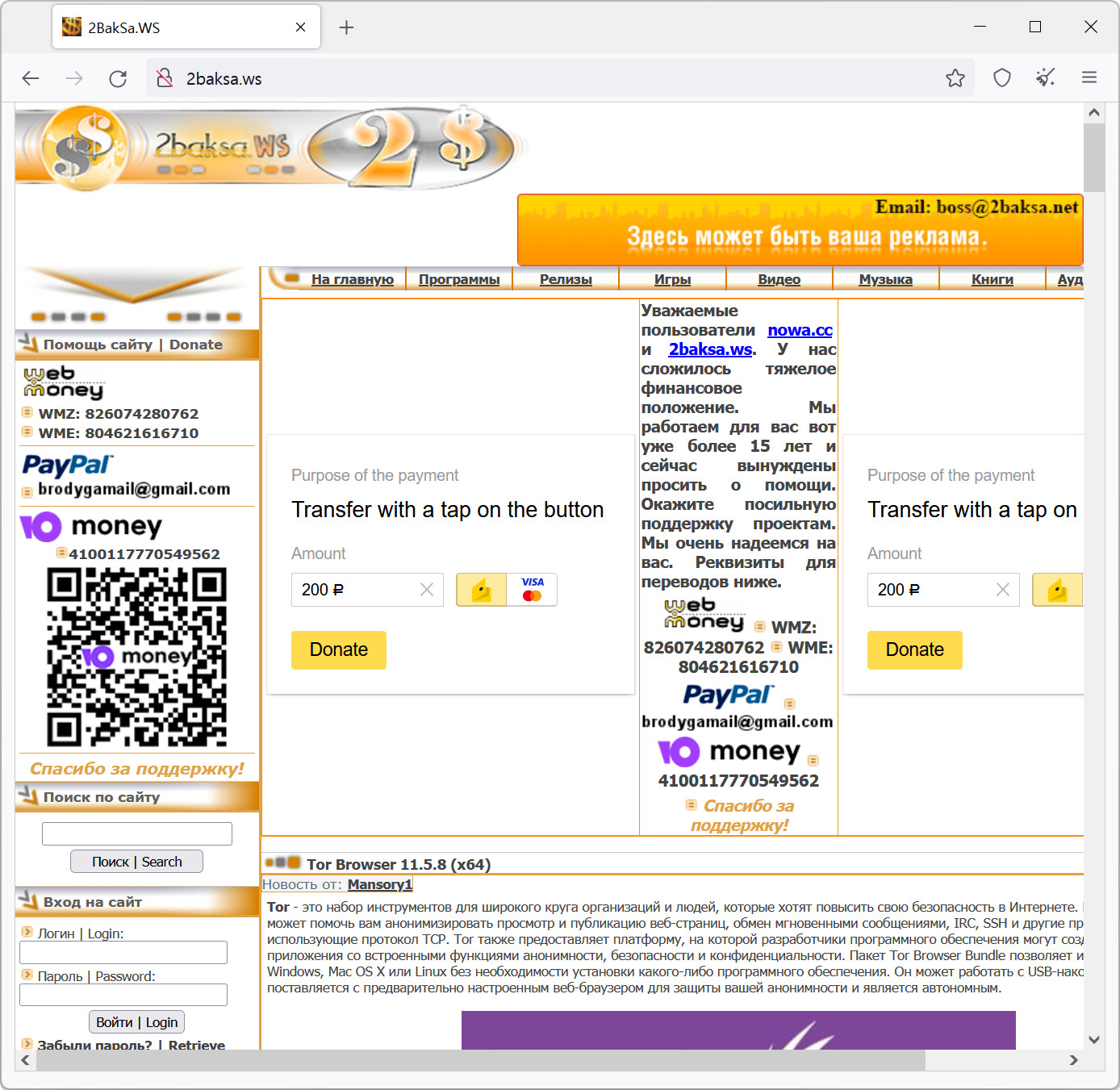Click the horizontal scrollbar left arrow
Screen dimensions: 1120x1090
point(25,1060)
